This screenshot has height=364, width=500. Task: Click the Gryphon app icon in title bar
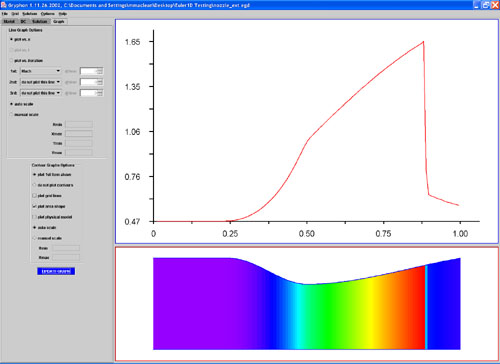(x=4, y=5)
